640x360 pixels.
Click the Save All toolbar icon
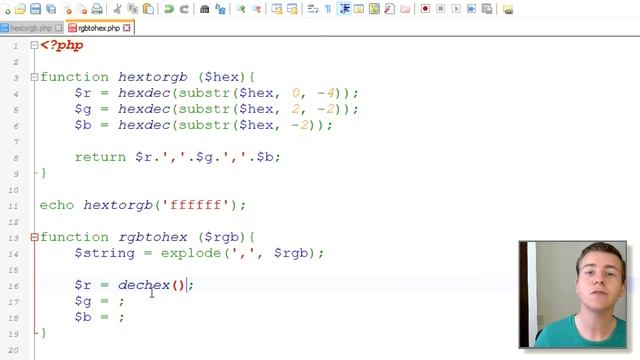pyautogui.click(x=51, y=9)
